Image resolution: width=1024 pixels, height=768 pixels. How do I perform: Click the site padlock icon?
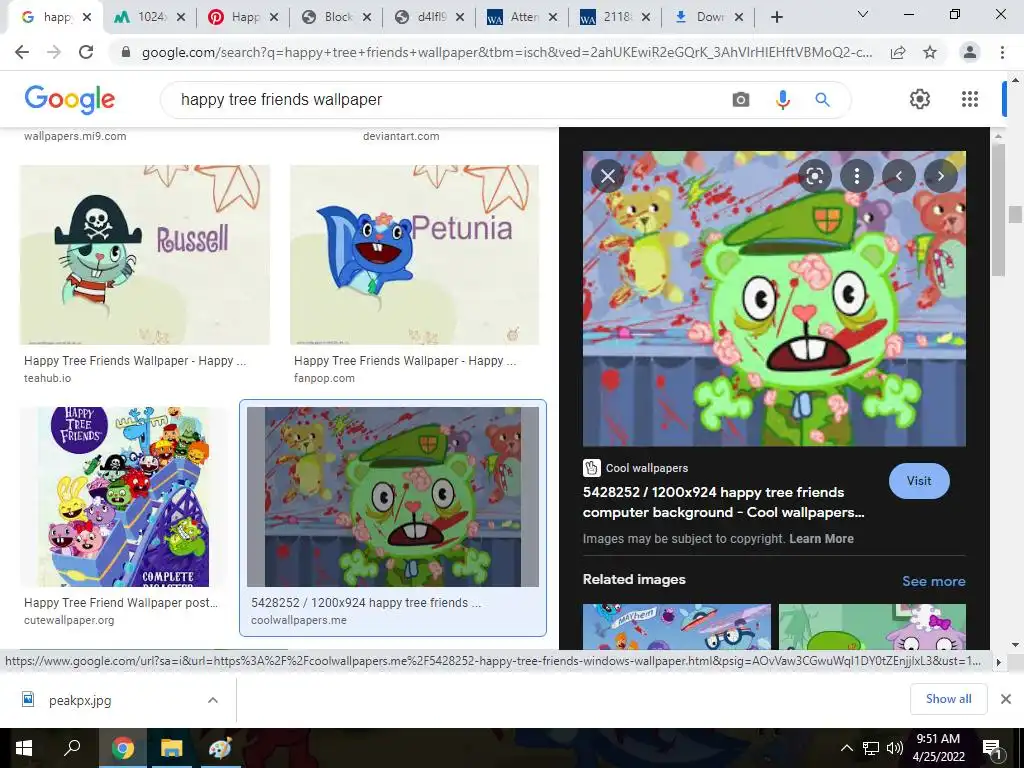126,52
